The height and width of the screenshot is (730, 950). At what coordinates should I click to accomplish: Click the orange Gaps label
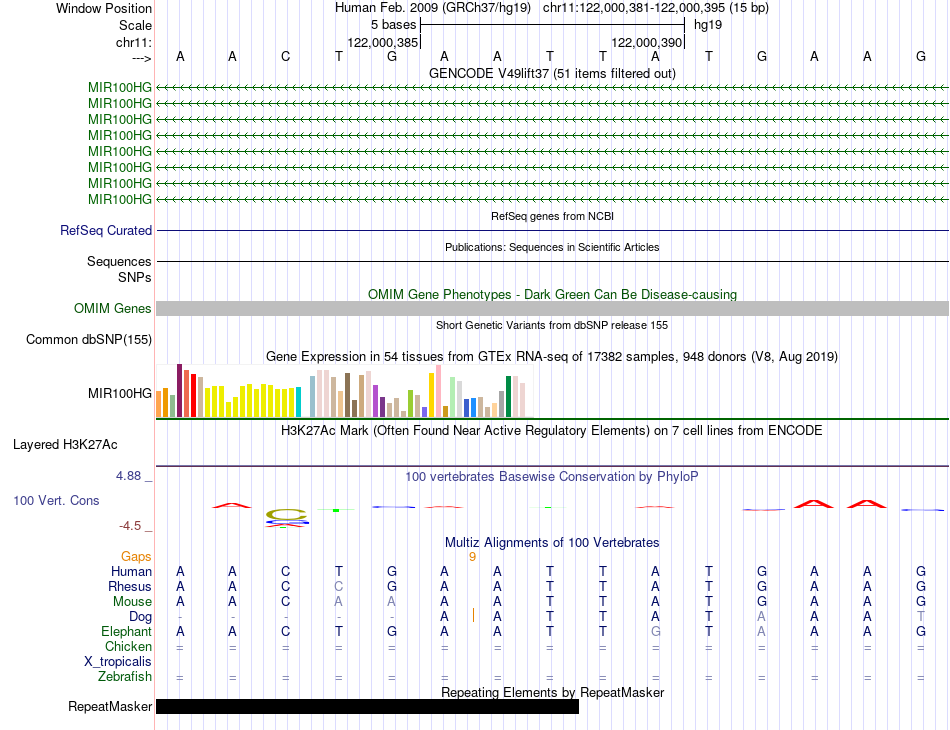pos(136,556)
